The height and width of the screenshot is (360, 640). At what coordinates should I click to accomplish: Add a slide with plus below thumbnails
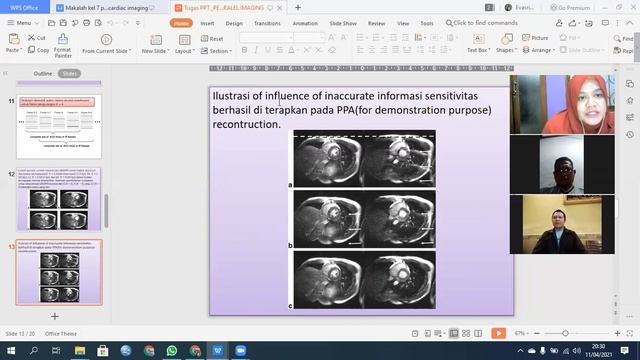[55, 316]
